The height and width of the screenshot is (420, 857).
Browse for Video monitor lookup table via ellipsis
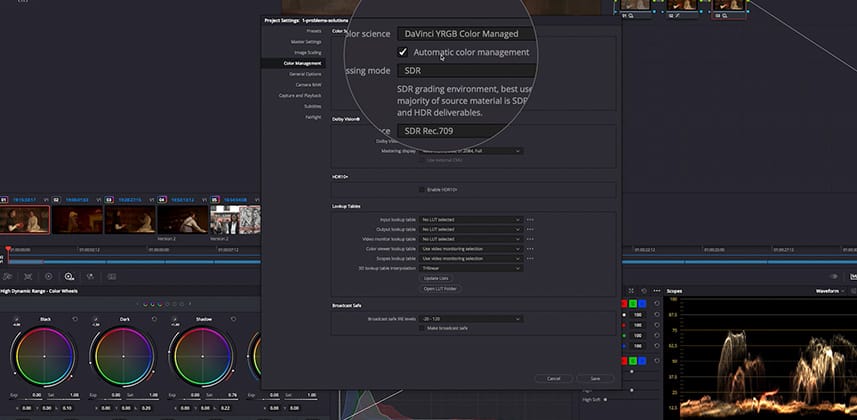(x=530, y=239)
